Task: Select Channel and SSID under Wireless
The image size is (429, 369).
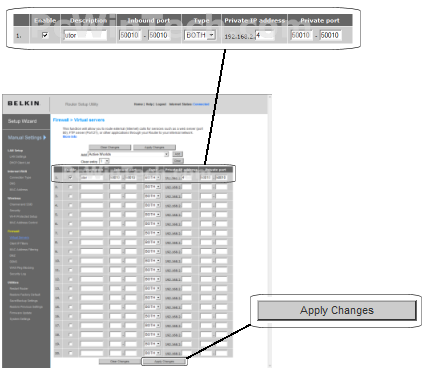Action: 21,204
